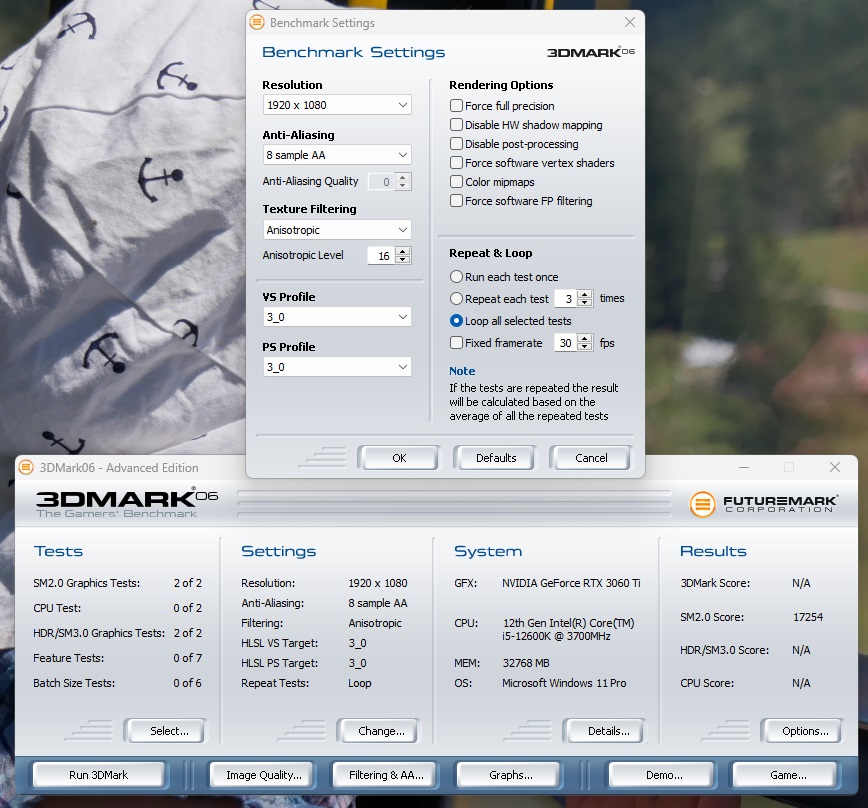Open Graphs... tool
This screenshot has height=808, width=868.
tap(510, 775)
